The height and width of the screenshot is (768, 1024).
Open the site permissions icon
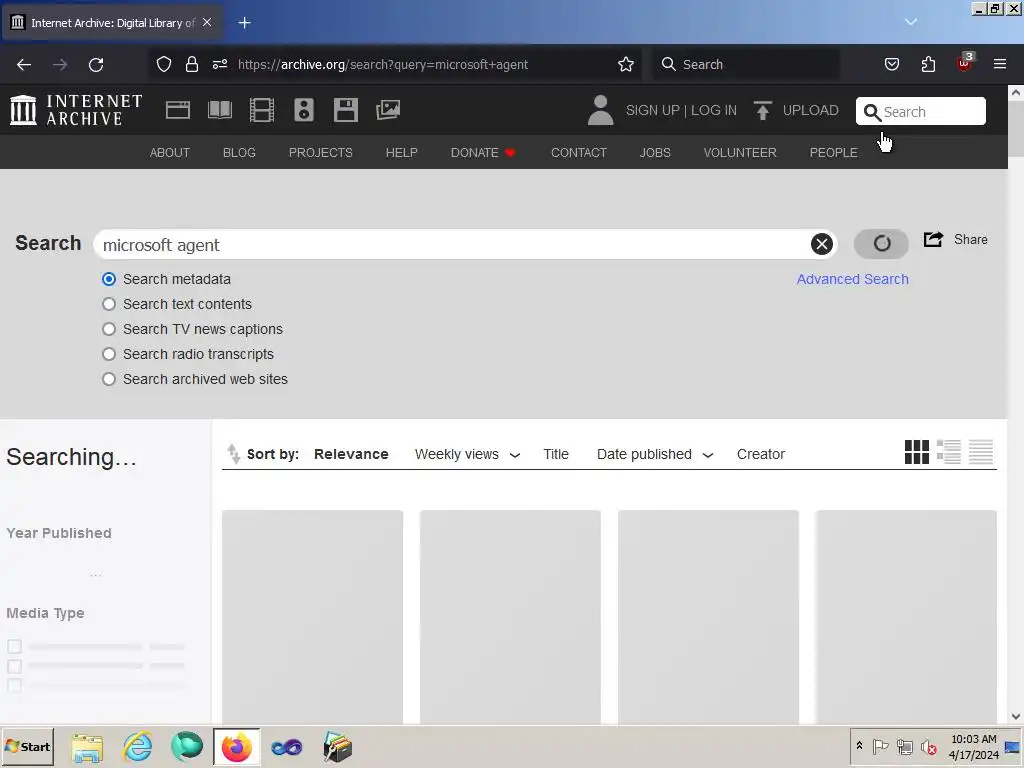[x=219, y=65]
